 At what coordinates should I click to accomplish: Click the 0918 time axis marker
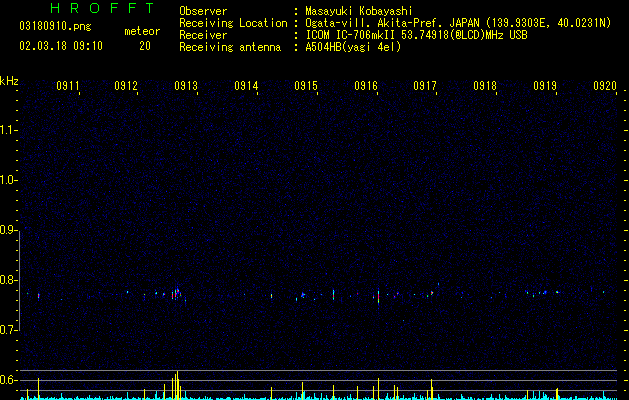pos(485,85)
